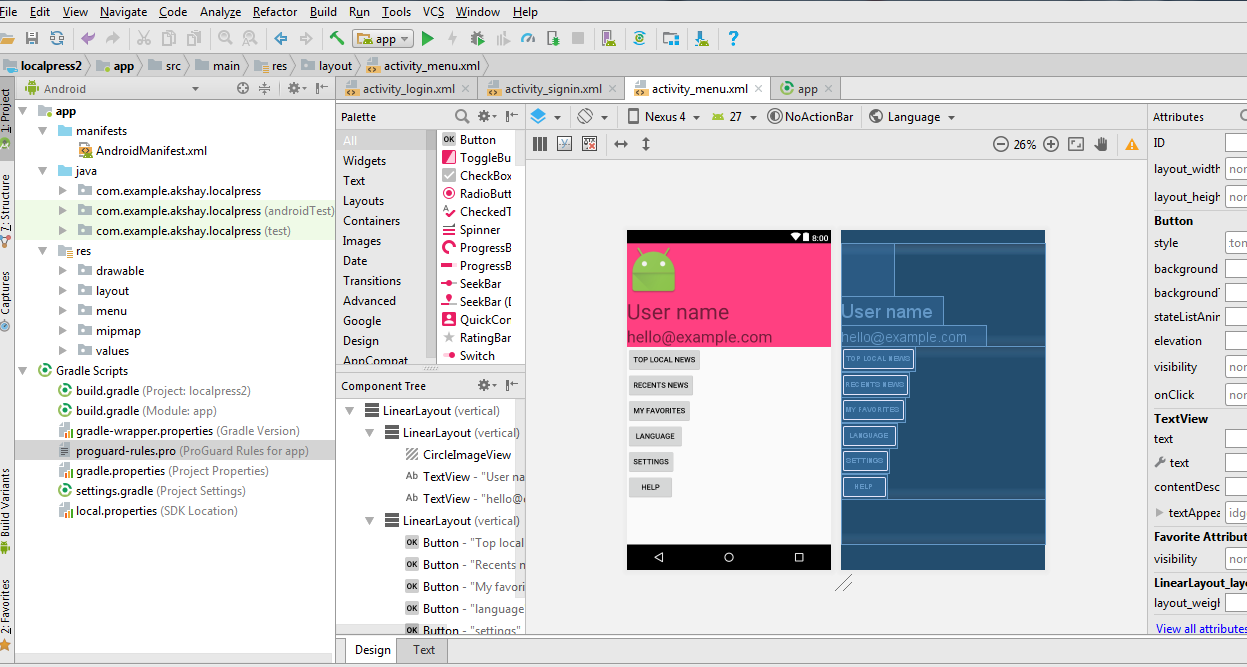
Task: Close the activity_menu.xml tab
Action: (758, 88)
